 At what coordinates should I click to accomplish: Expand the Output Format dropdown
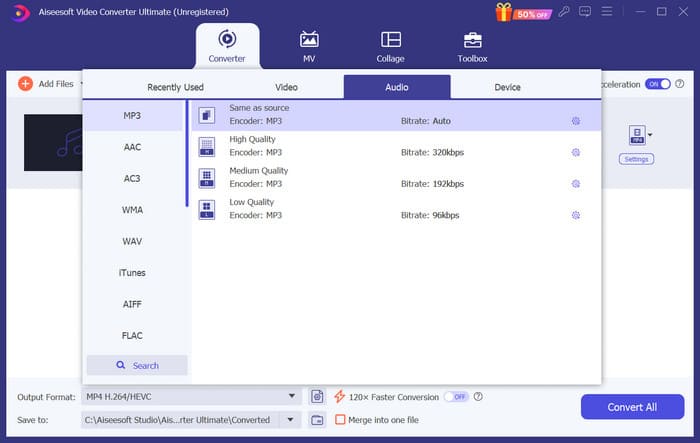coord(292,397)
